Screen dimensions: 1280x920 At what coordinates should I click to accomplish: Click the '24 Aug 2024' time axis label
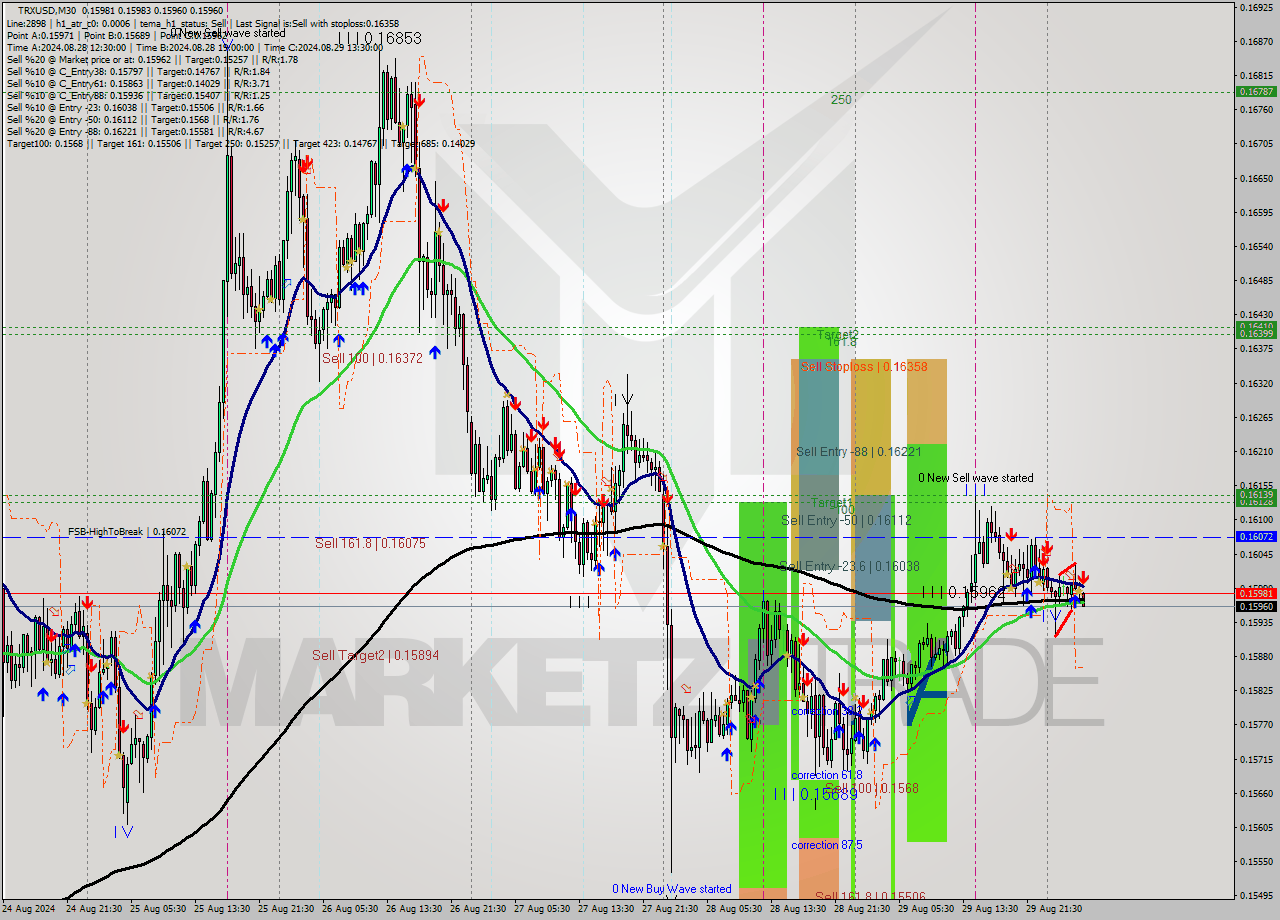pos(28,909)
